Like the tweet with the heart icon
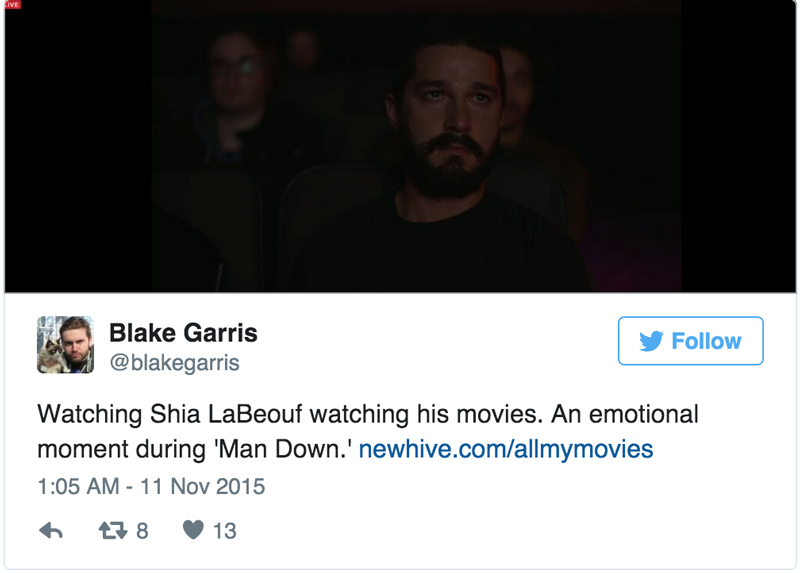Image resolution: width=800 pixels, height=573 pixels. [x=193, y=530]
